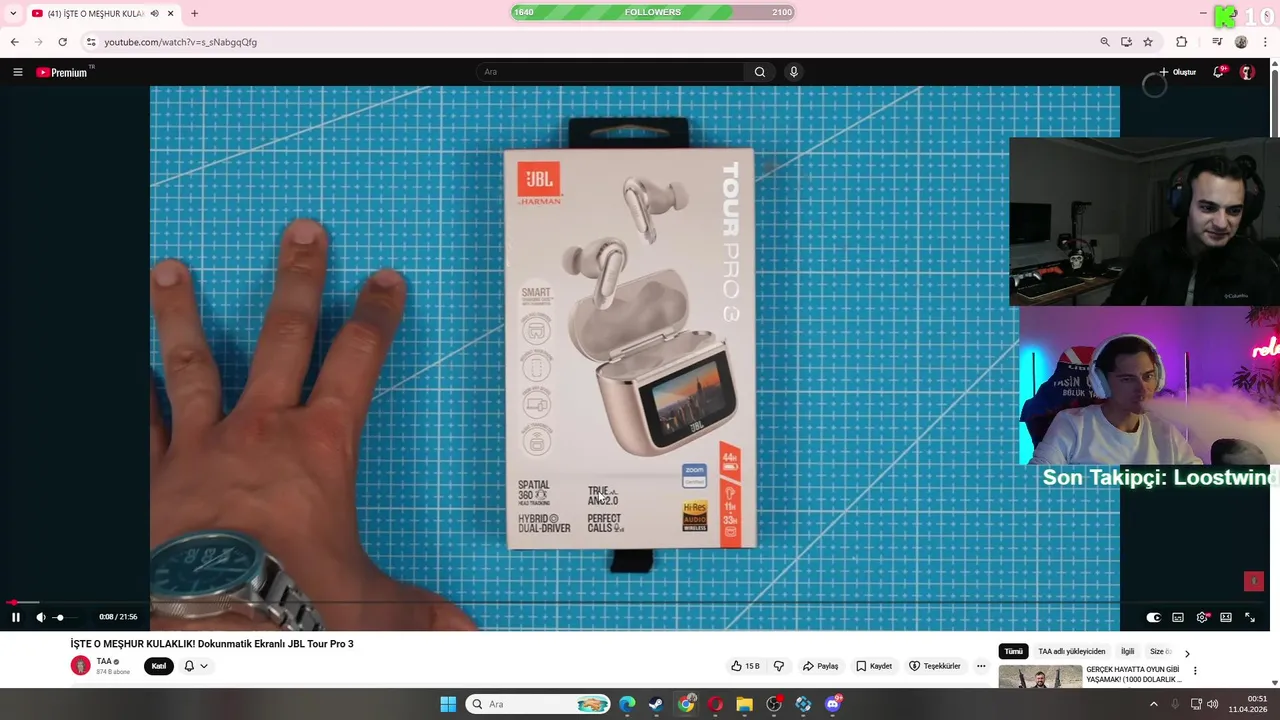Switch to theater mode view
The height and width of the screenshot is (720, 1280).
click(1226, 617)
